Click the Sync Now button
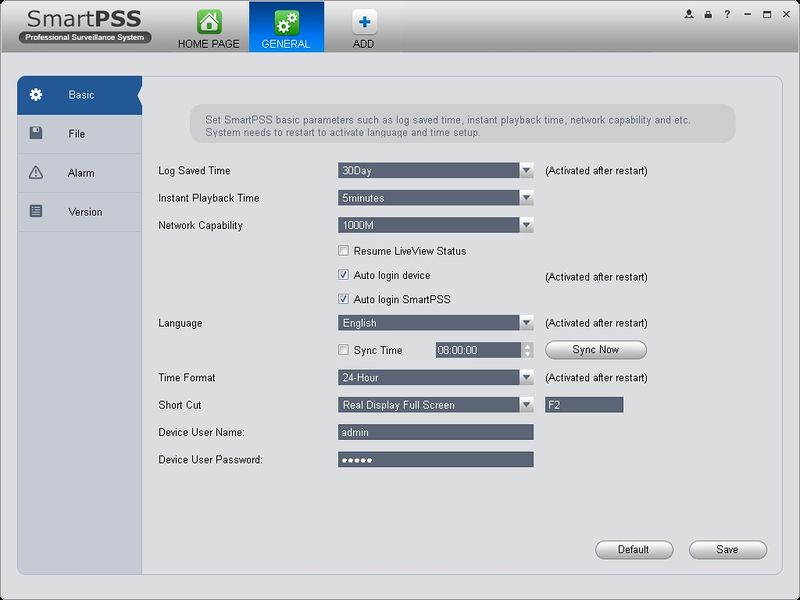Screen dimensions: 800x600 coord(595,350)
